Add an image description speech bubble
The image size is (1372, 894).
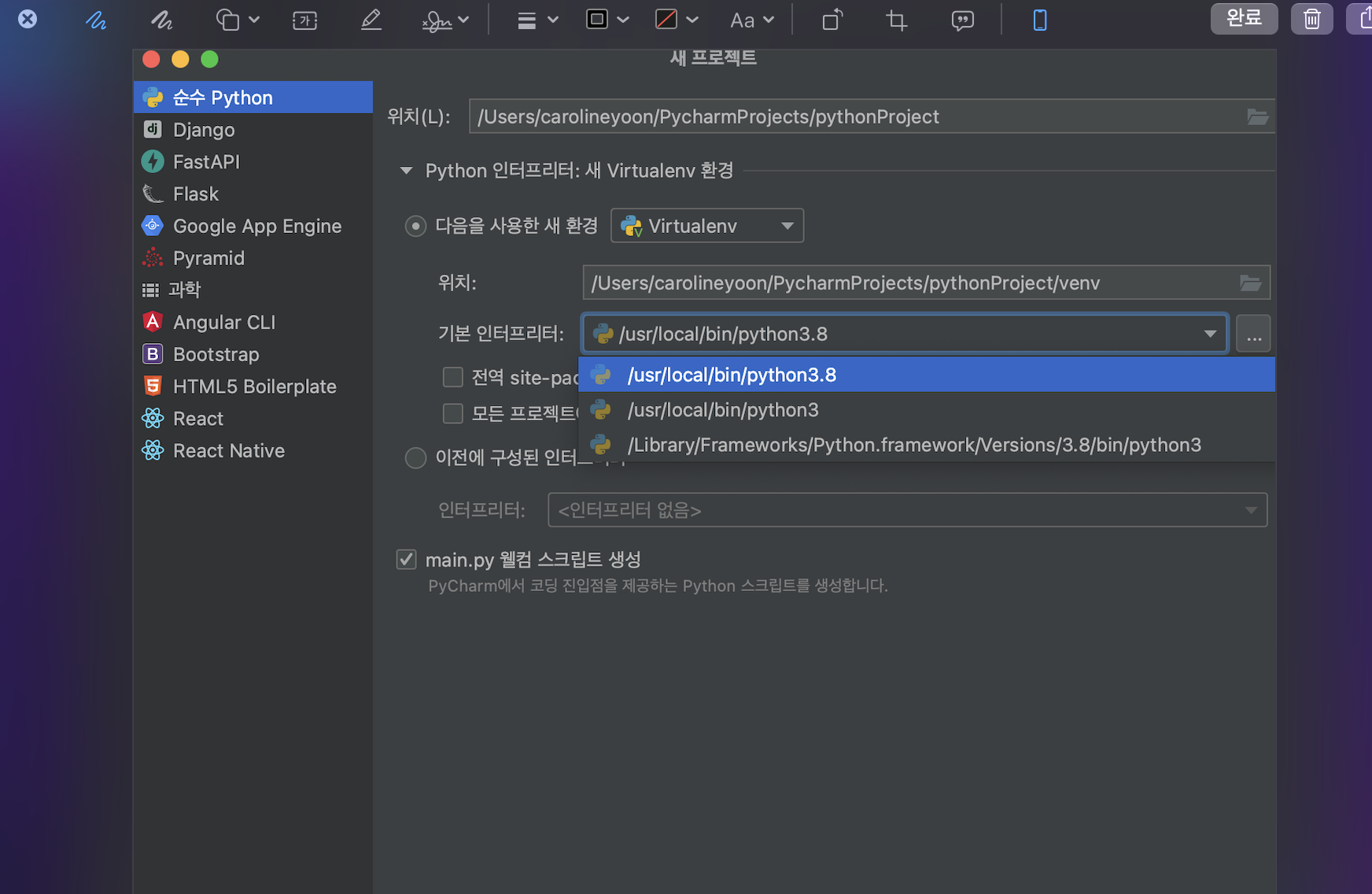[962, 20]
